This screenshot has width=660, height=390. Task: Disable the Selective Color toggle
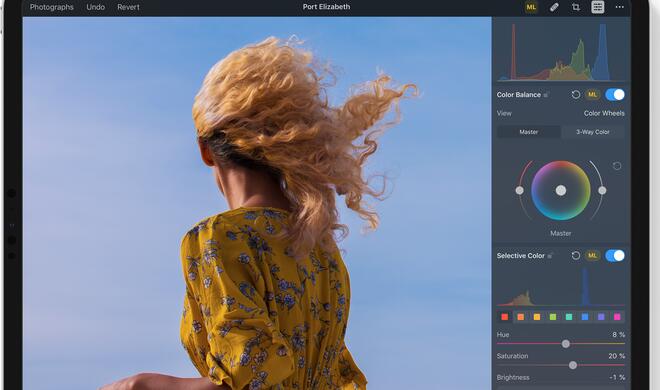(615, 255)
